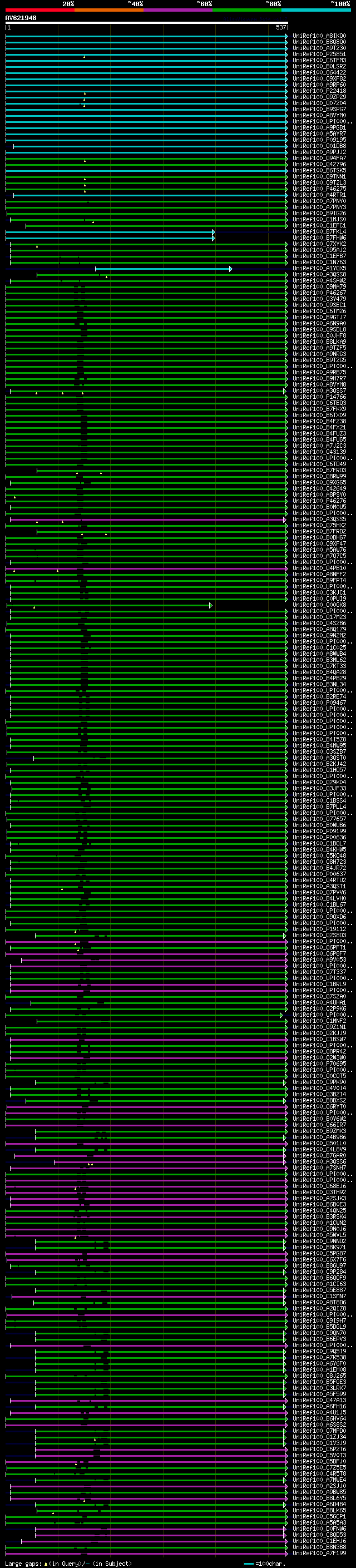Click the UniRef100_A9NRG3 label
Image resolution: width=356 pixels, height=1568 pixels.
(x=319, y=354)
